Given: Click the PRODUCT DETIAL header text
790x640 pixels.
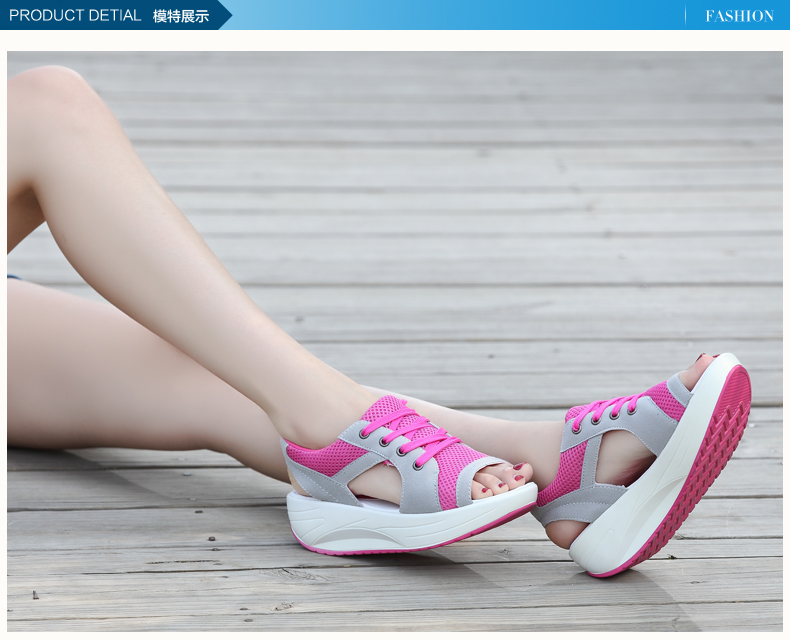Looking at the screenshot, I should (x=75, y=15).
